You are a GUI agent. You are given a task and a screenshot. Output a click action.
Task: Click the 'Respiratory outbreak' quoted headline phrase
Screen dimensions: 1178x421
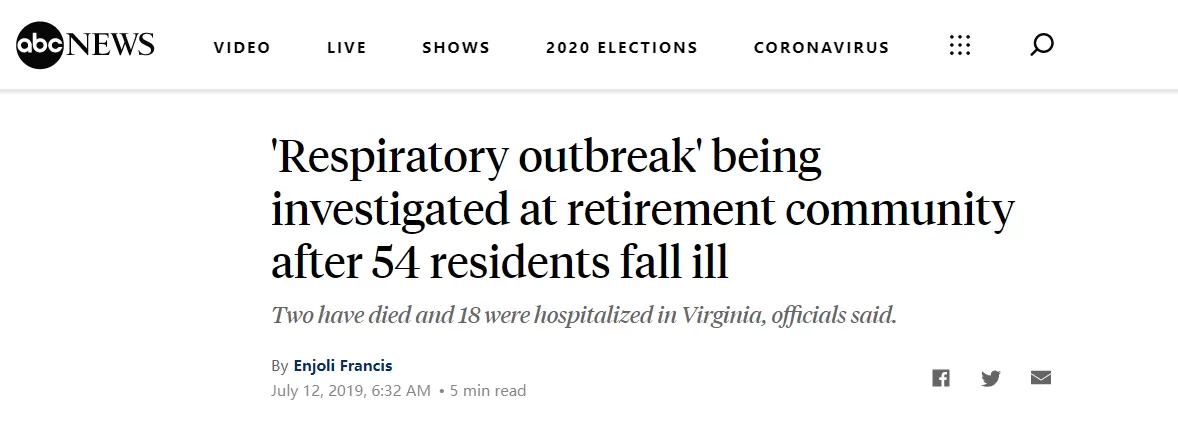(485, 158)
